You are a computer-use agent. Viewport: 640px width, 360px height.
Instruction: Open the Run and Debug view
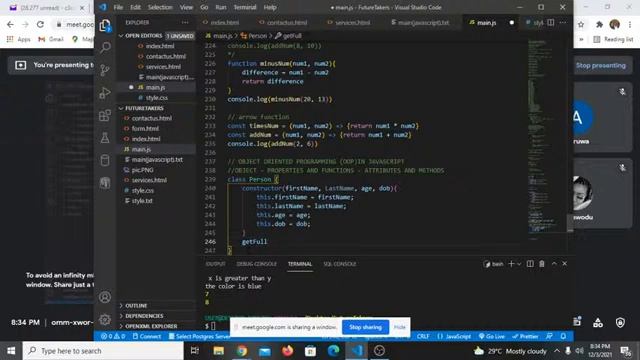(105, 93)
